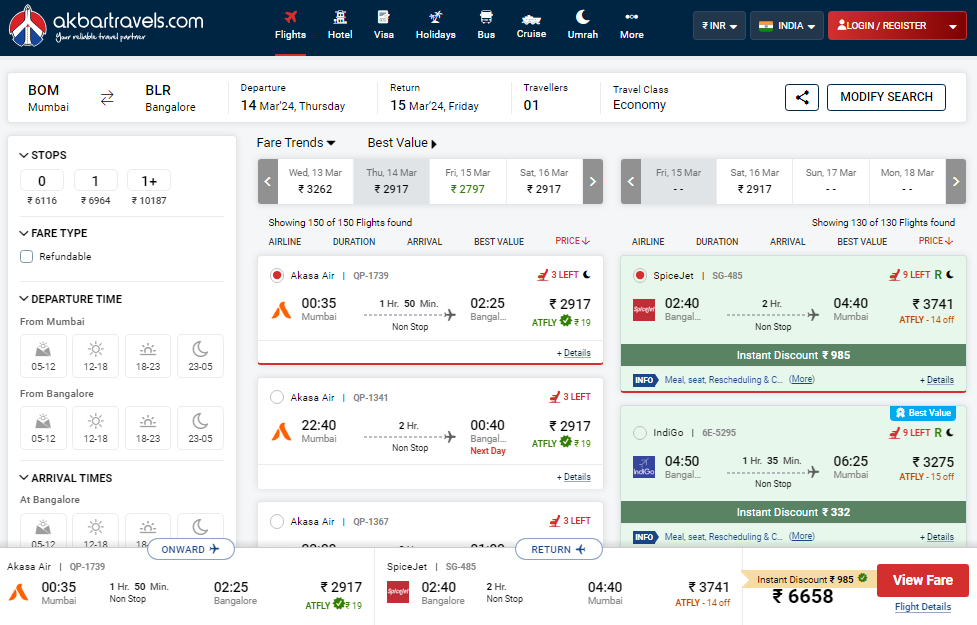
Task: Click More link on SpiceJet info
Action: [802, 379]
